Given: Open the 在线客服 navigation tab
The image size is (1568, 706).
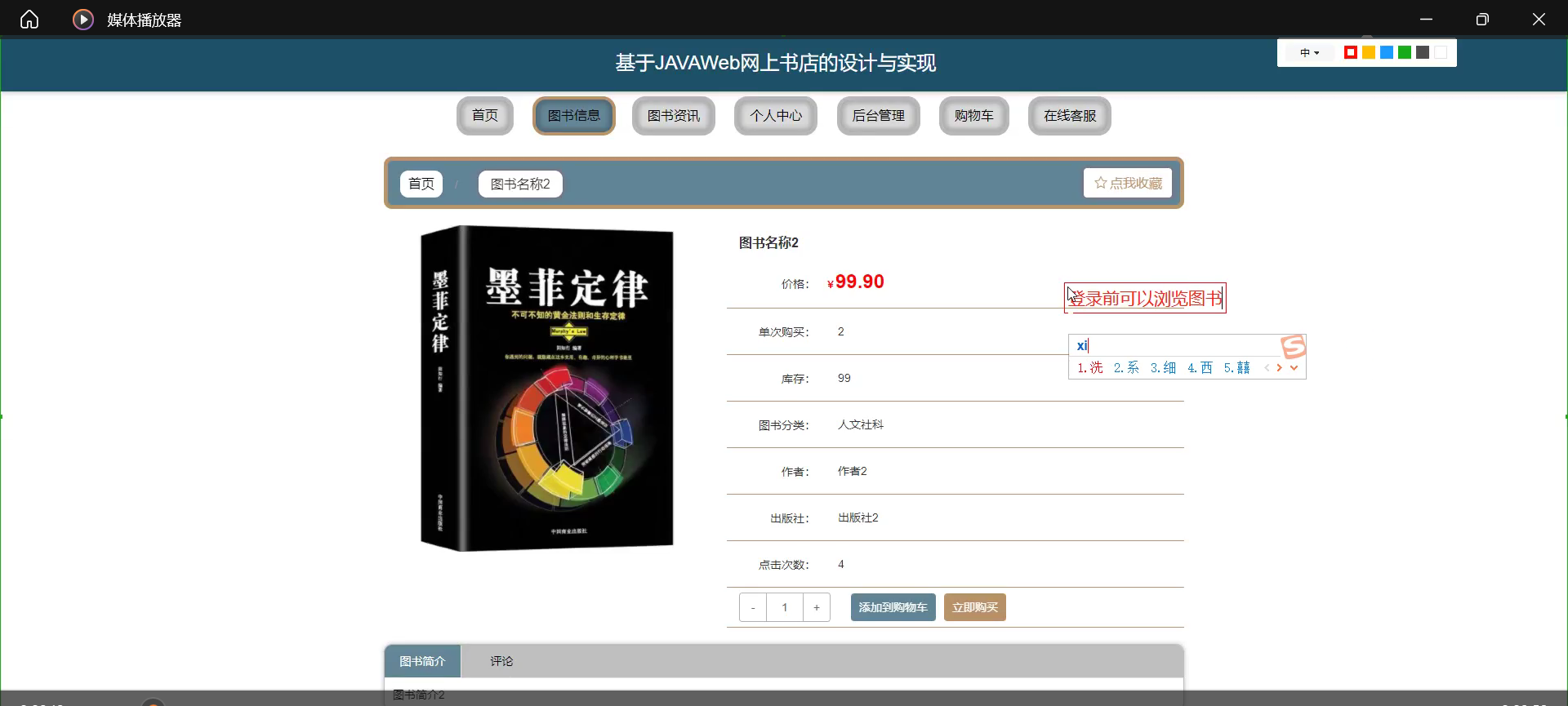Looking at the screenshot, I should 1070,116.
